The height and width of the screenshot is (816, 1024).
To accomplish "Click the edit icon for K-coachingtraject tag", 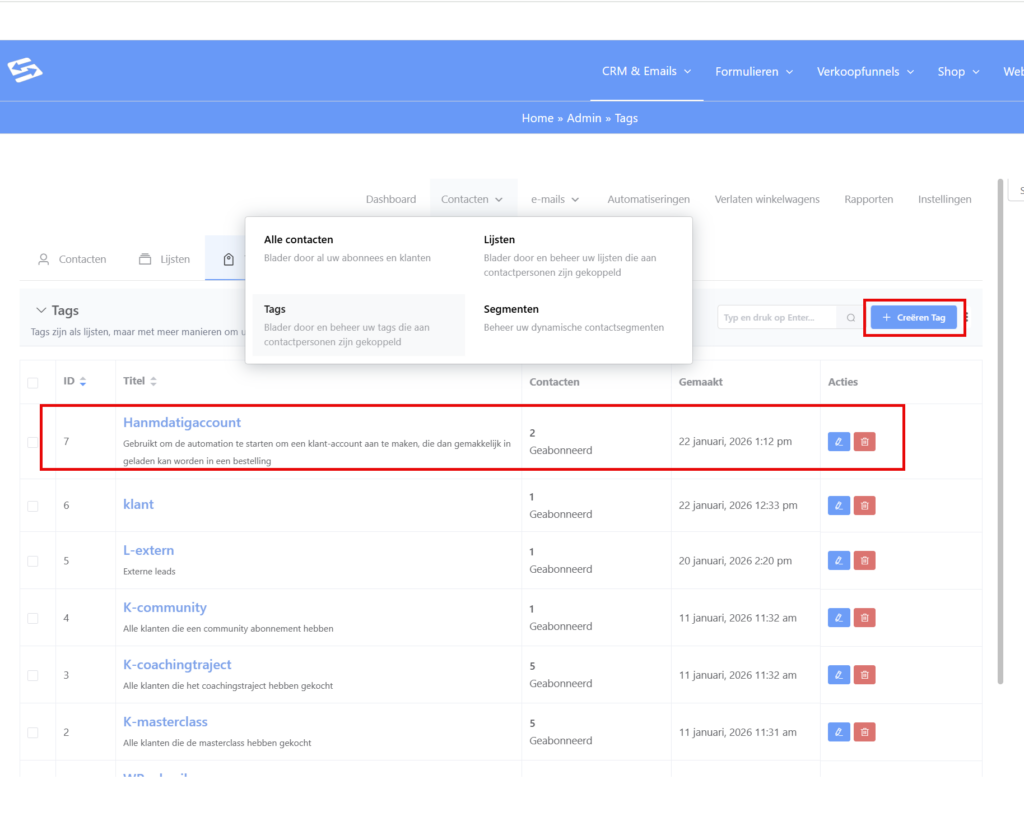I will pyautogui.click(x=839, y=674).
